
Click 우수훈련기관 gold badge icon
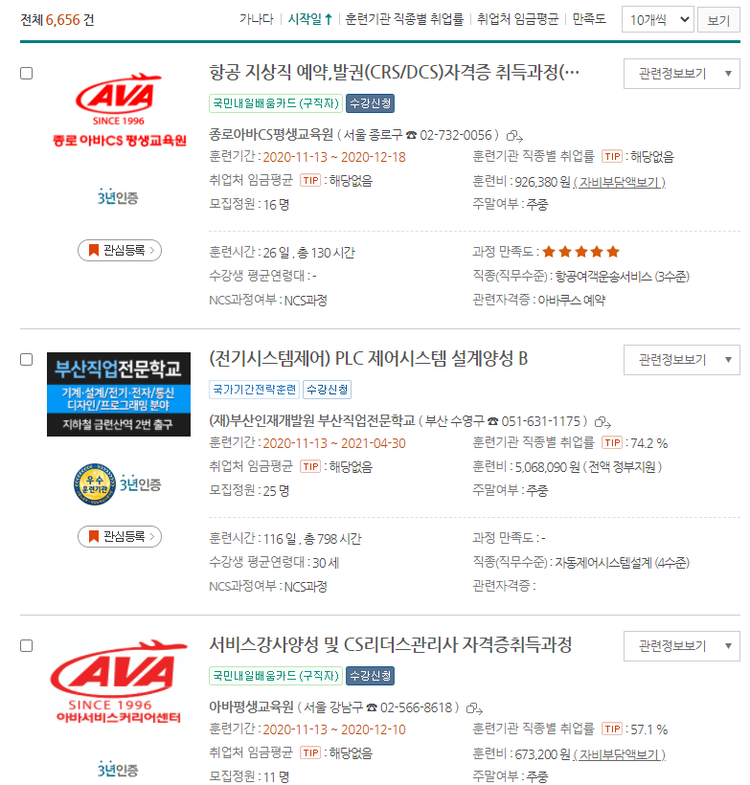point(95,484)
